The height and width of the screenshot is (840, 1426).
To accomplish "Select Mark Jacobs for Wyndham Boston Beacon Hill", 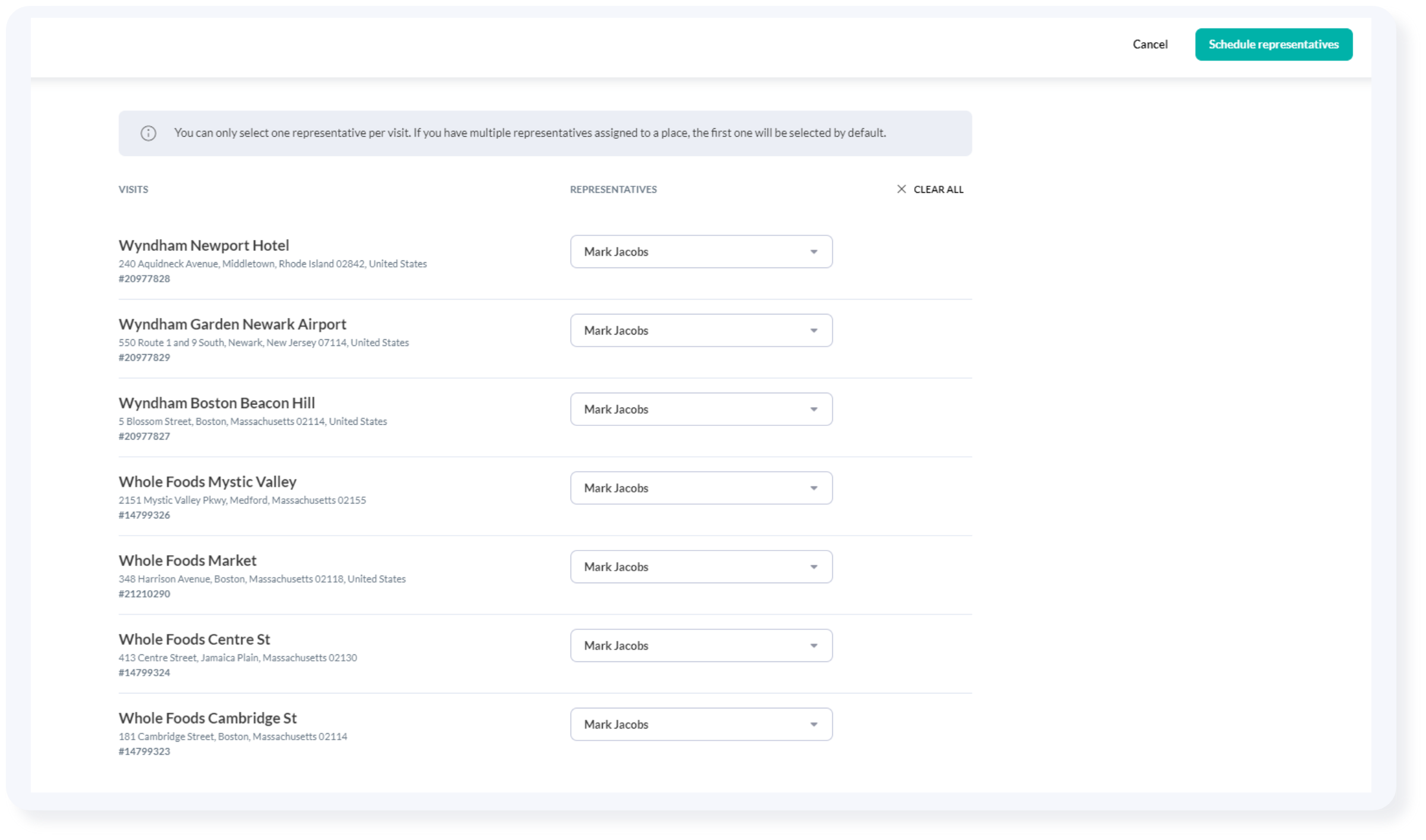I will [x=701, y=408].
